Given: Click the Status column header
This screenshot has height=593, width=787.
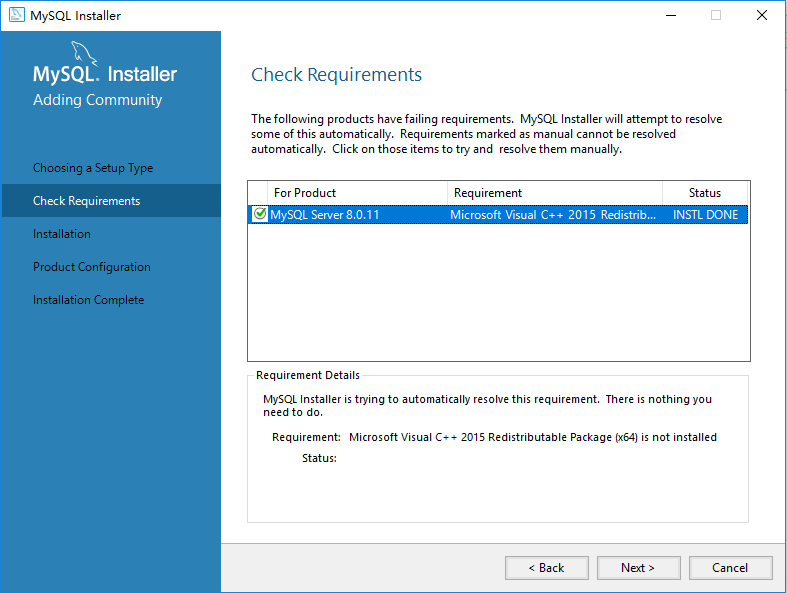Looking at the screenshot, I should click(705, 193).
